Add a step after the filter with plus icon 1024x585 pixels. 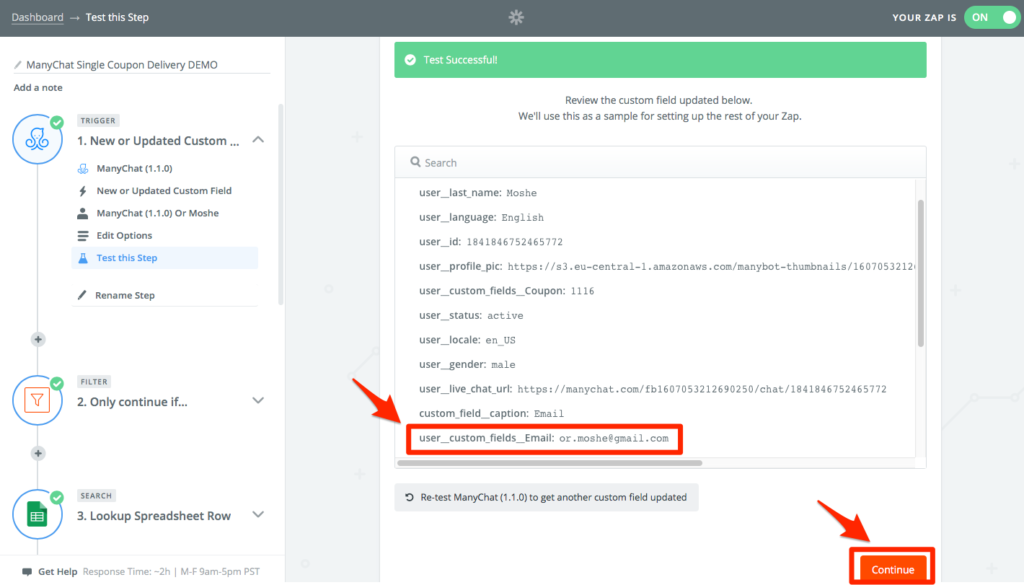click(x=38, y=453)
